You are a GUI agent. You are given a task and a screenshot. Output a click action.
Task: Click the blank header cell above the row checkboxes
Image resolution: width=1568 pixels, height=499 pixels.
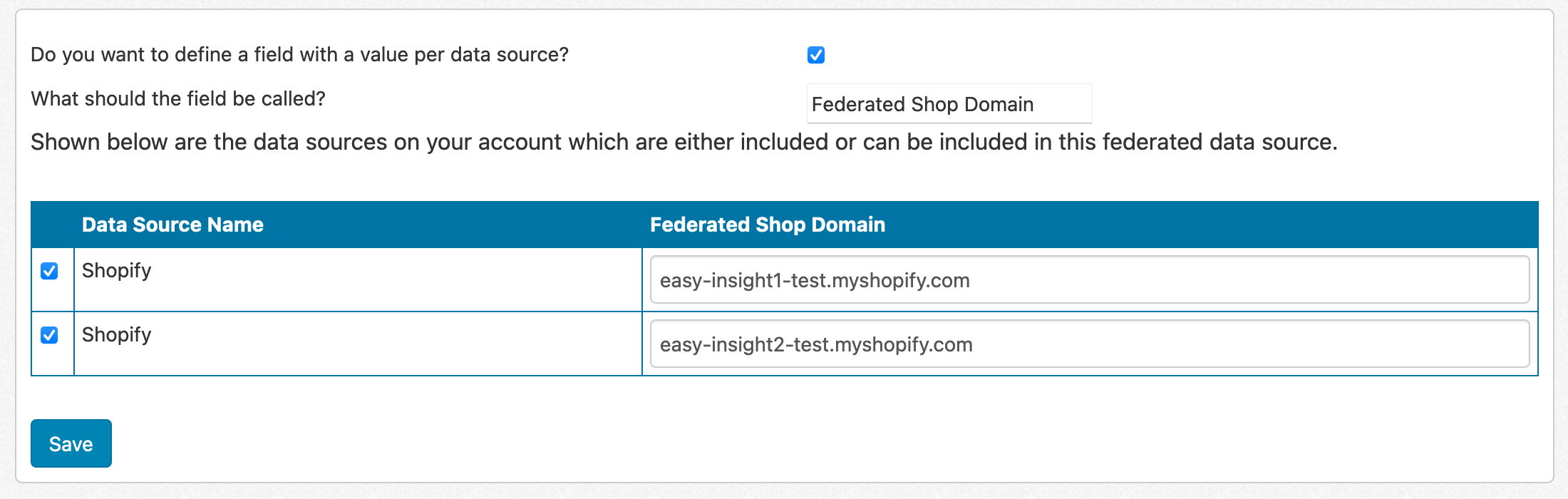[x=53, y=225]
